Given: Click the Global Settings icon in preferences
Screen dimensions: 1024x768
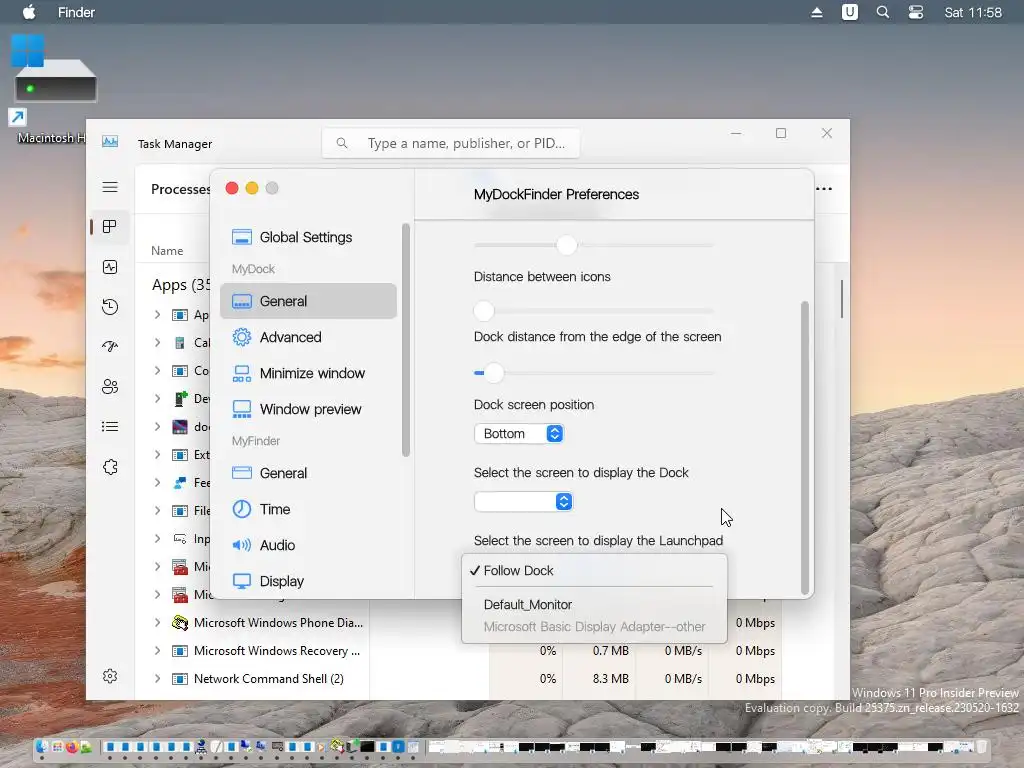Looking at the screenshot, I should click(242, 237).
